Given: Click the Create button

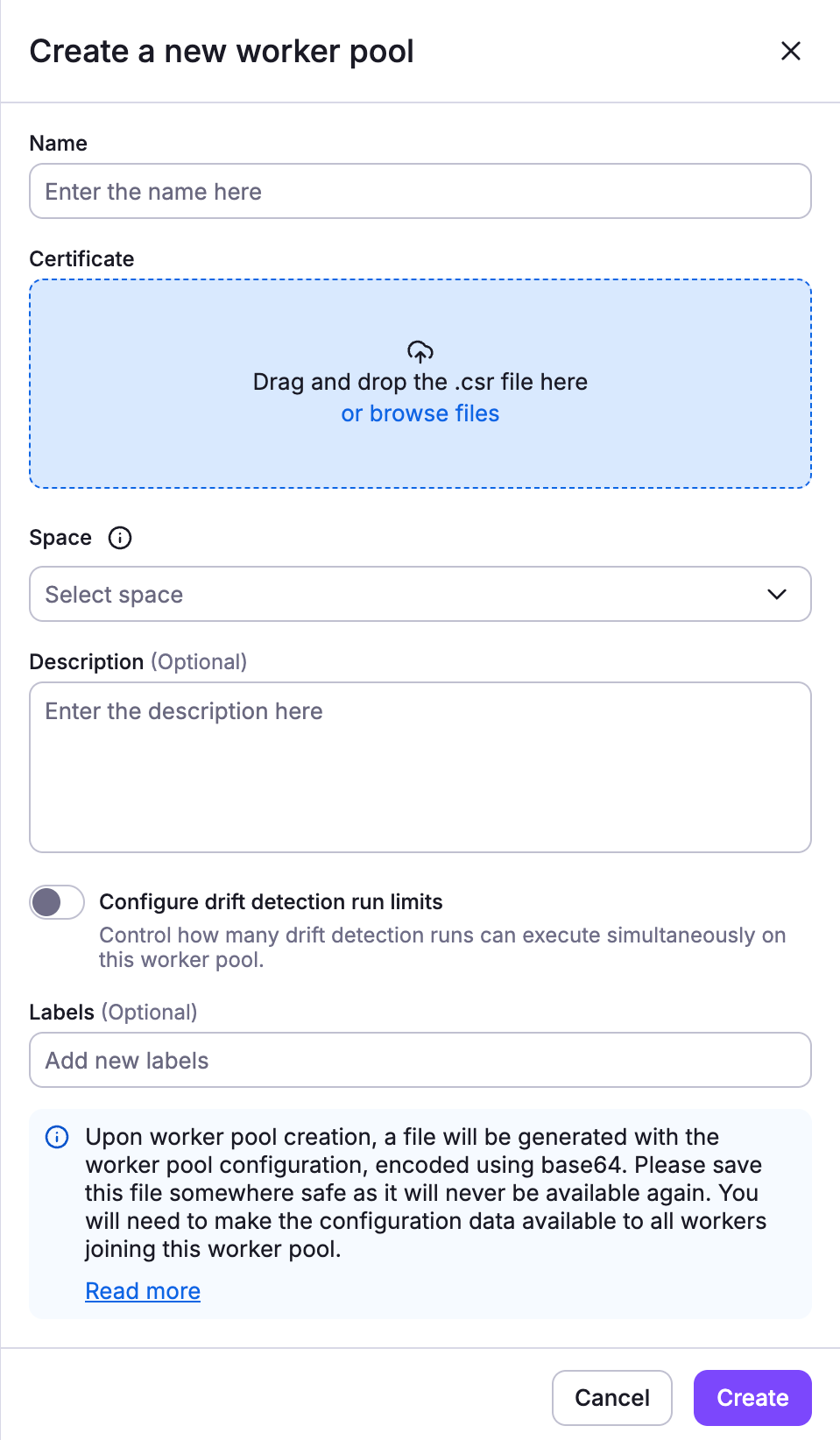Looking at the screenshot, I should (752, 1398).
